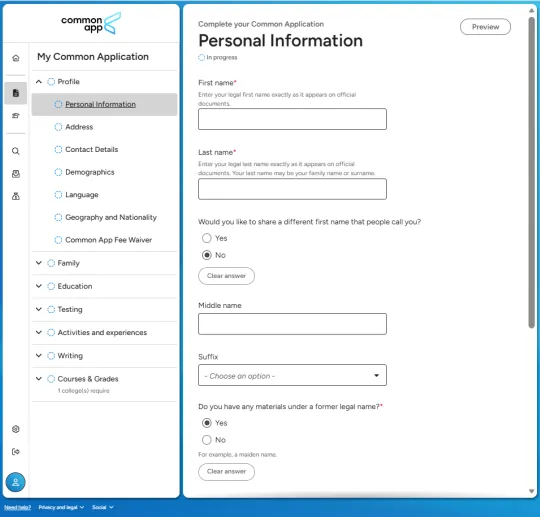This screenshot has height=517, width=540.
Task: Open the Language section
Action: point(82,195)
